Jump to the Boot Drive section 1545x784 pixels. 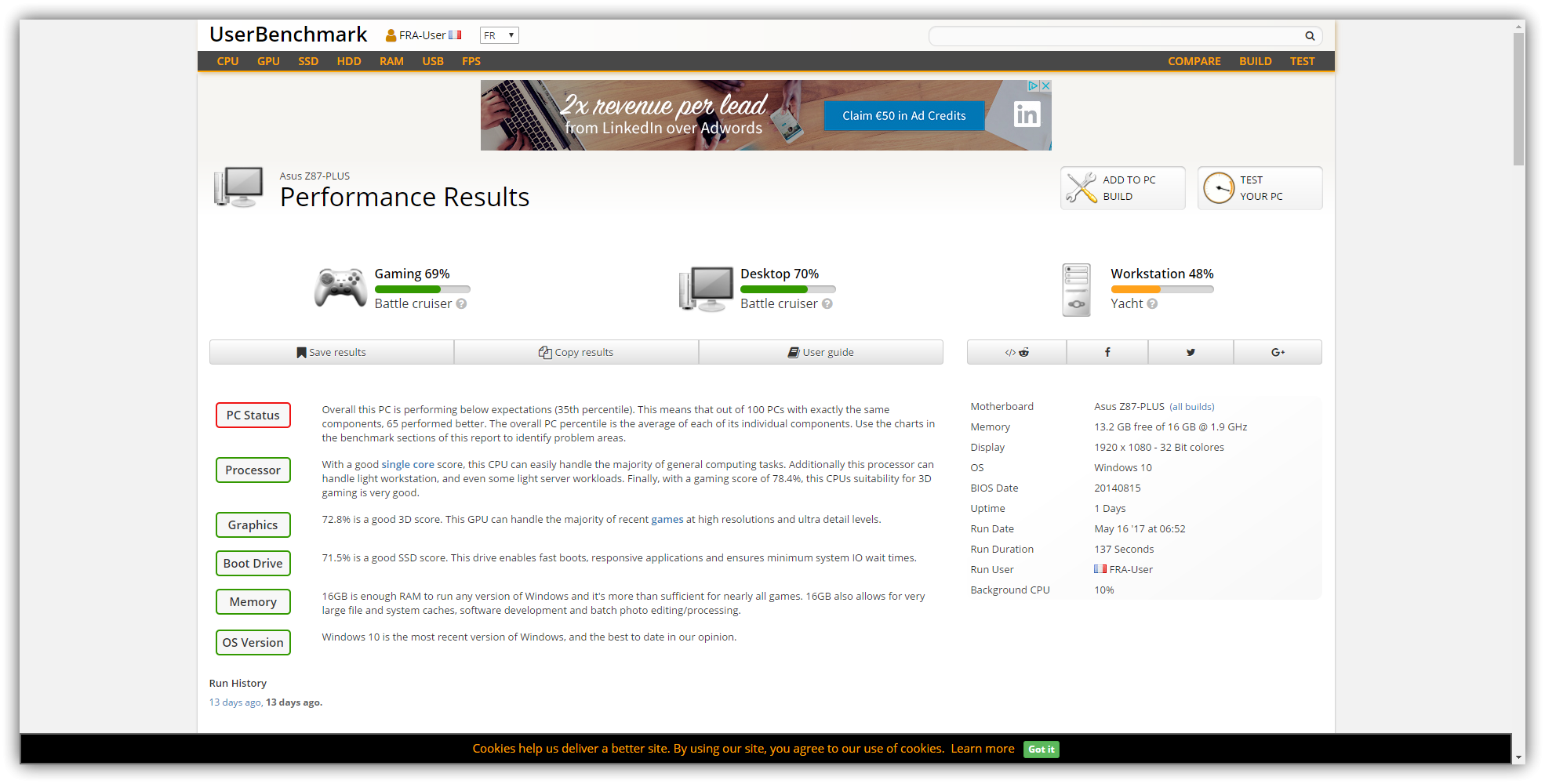pos(253,564)
